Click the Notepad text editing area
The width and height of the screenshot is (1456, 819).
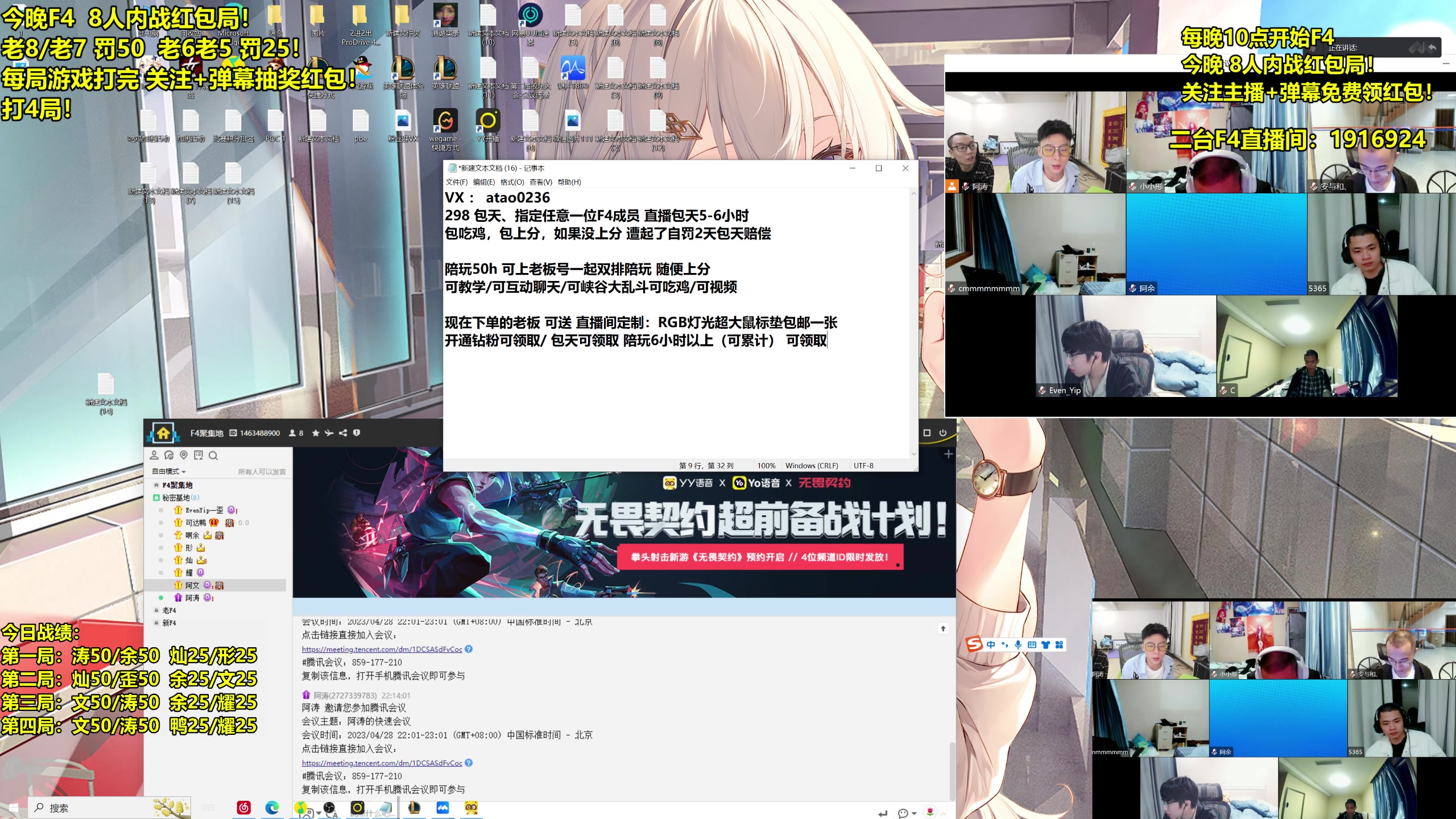pyautogui.click(x=677, y=323)
